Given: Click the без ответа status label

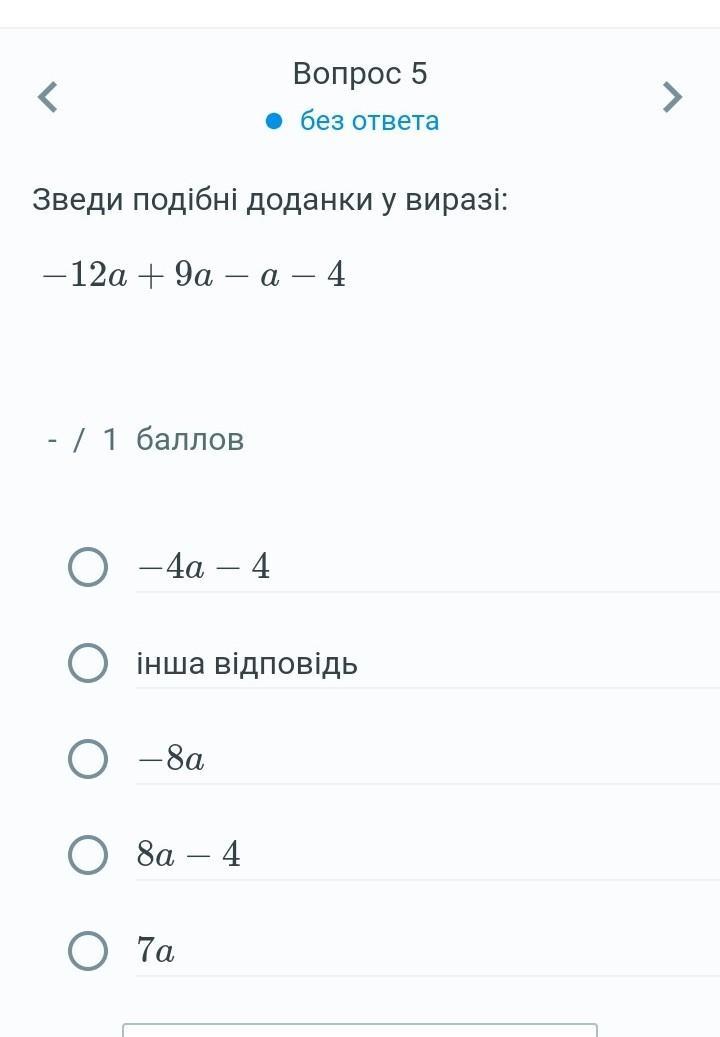Looking at the screenshot, I should coord(369,121).
